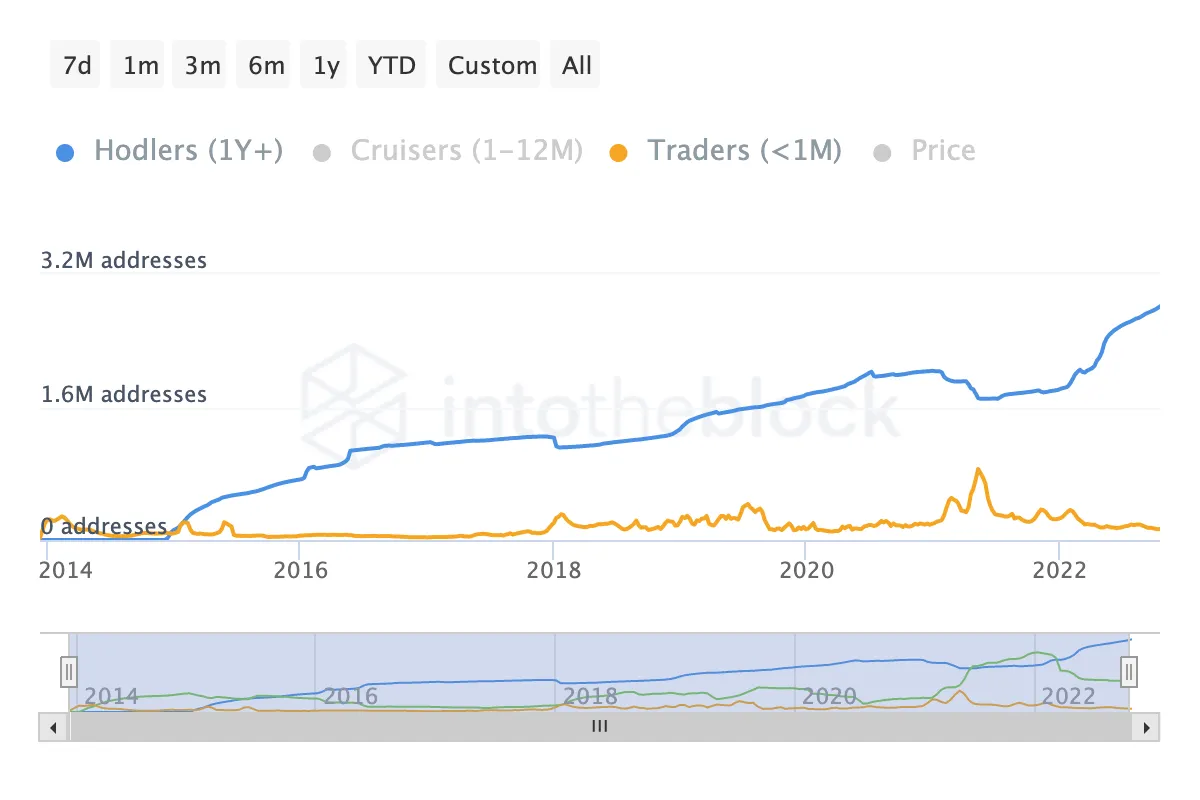This screenshot has width=1200, height=800.
Task: Click the right minimap range handle
Action: (x=1127, y=672)
